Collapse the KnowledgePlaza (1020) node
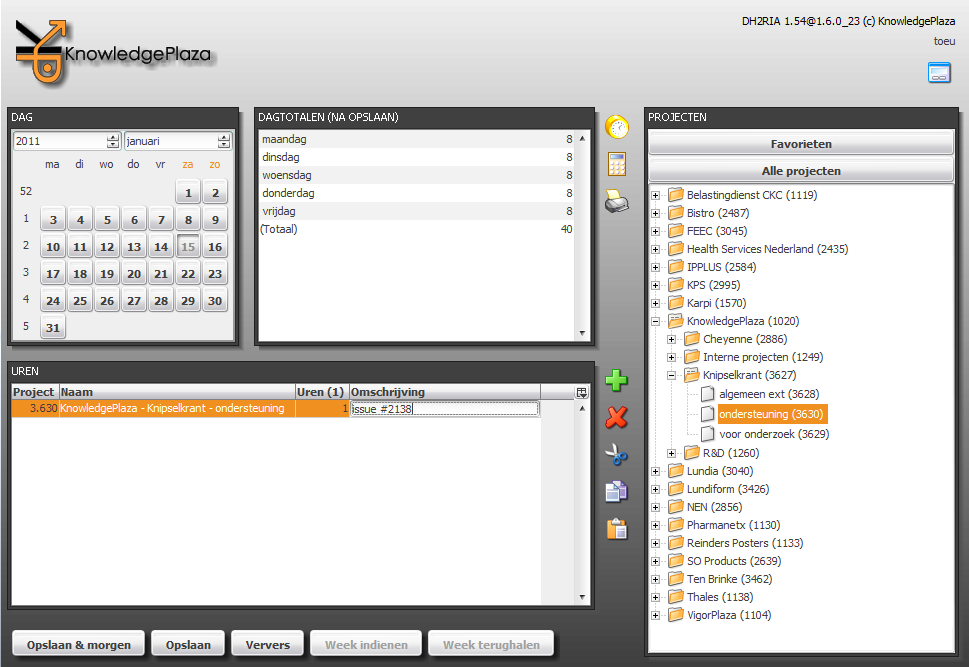969x667 pixels. click(656, 321)
